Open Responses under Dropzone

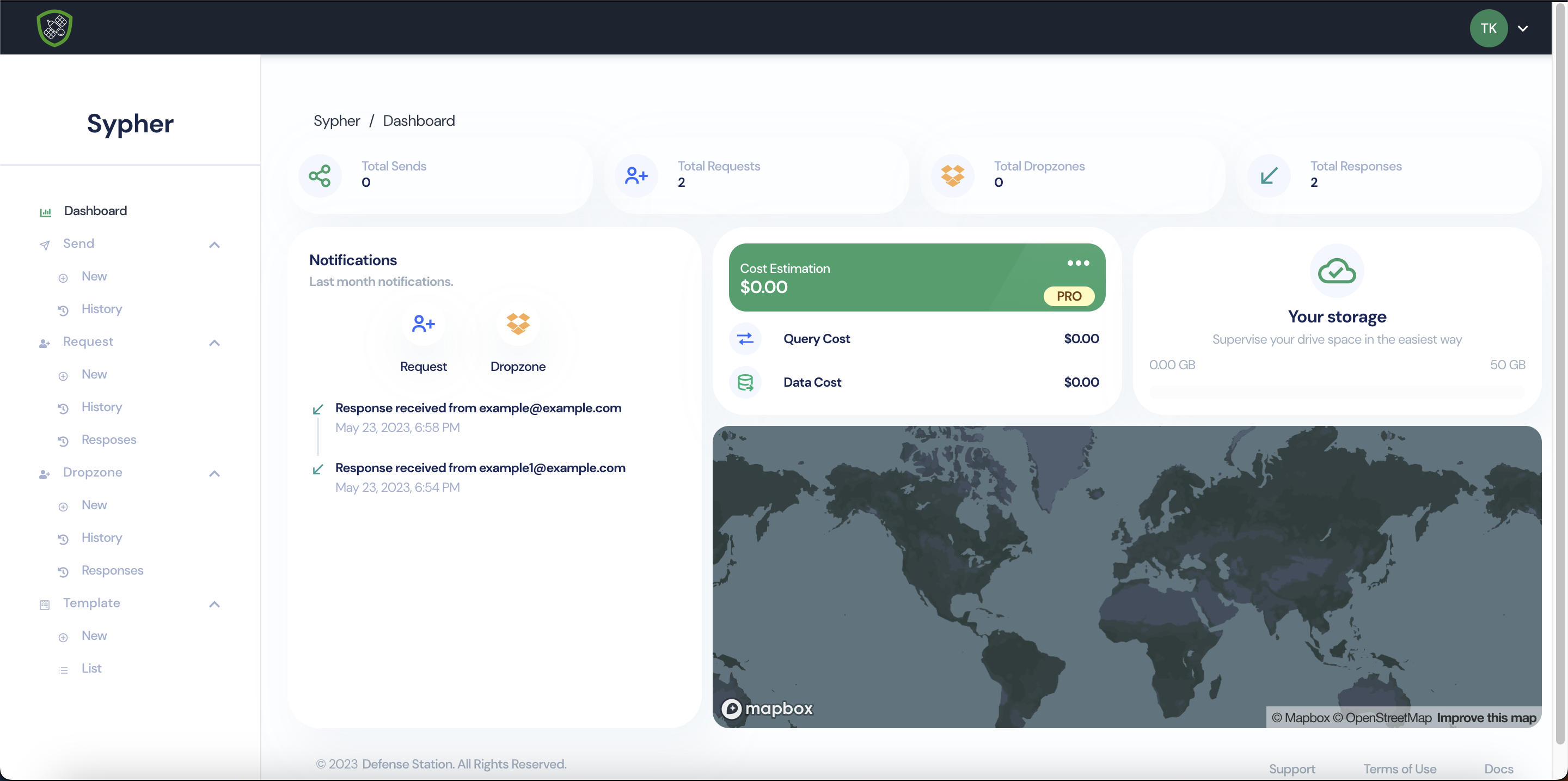113,570
